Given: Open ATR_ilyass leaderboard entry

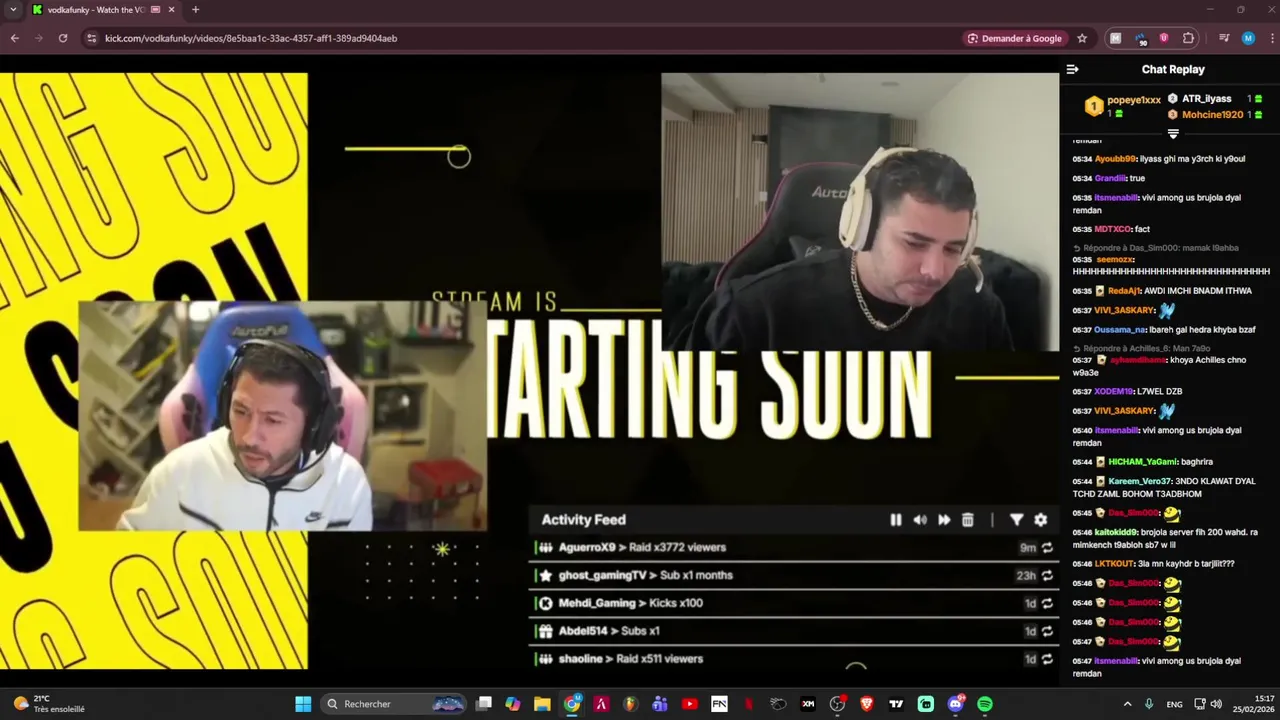Looking at the screenshot, I should 1215,99.
